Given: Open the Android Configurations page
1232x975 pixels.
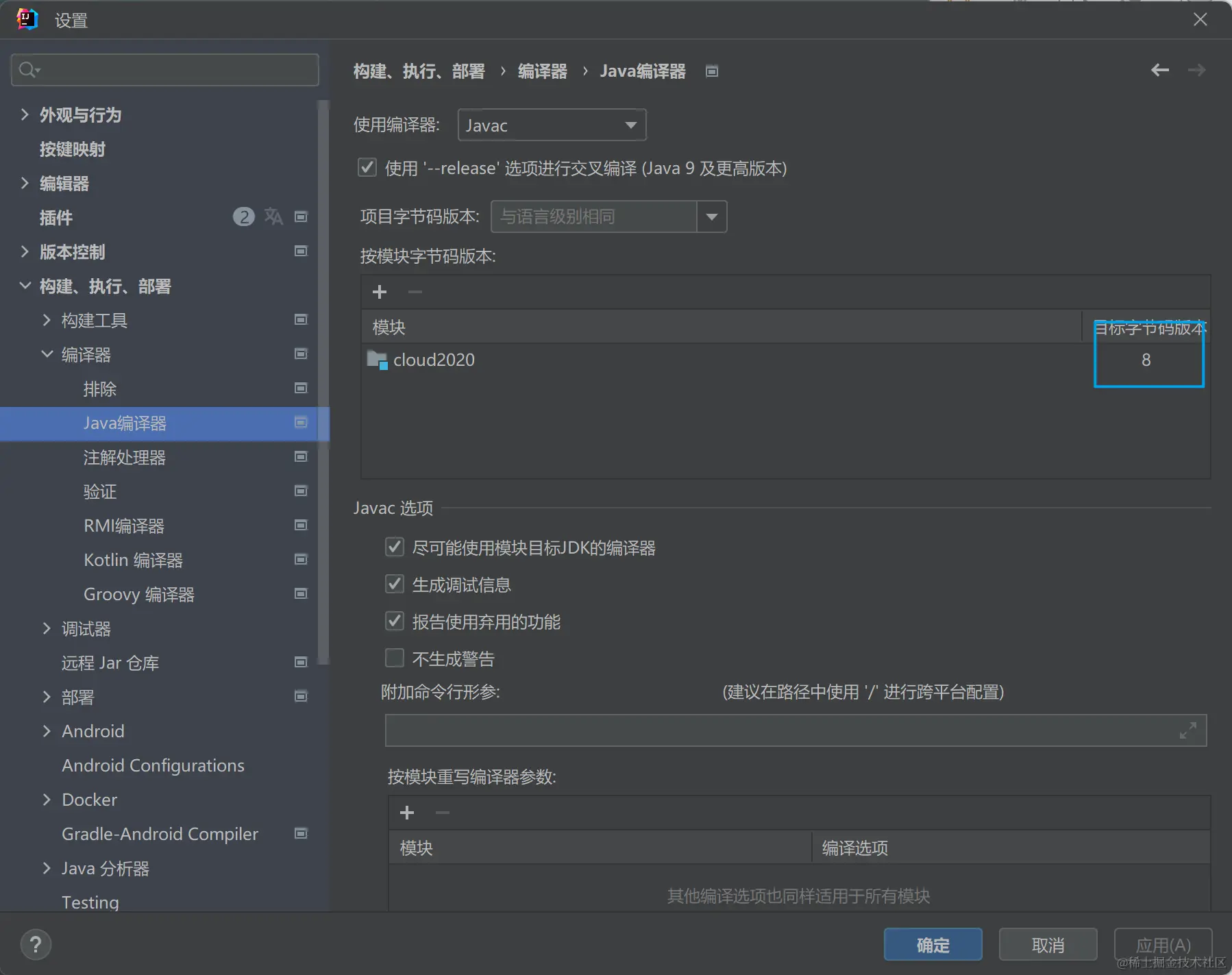Looking at the screenshot, I should coord(153,765).
